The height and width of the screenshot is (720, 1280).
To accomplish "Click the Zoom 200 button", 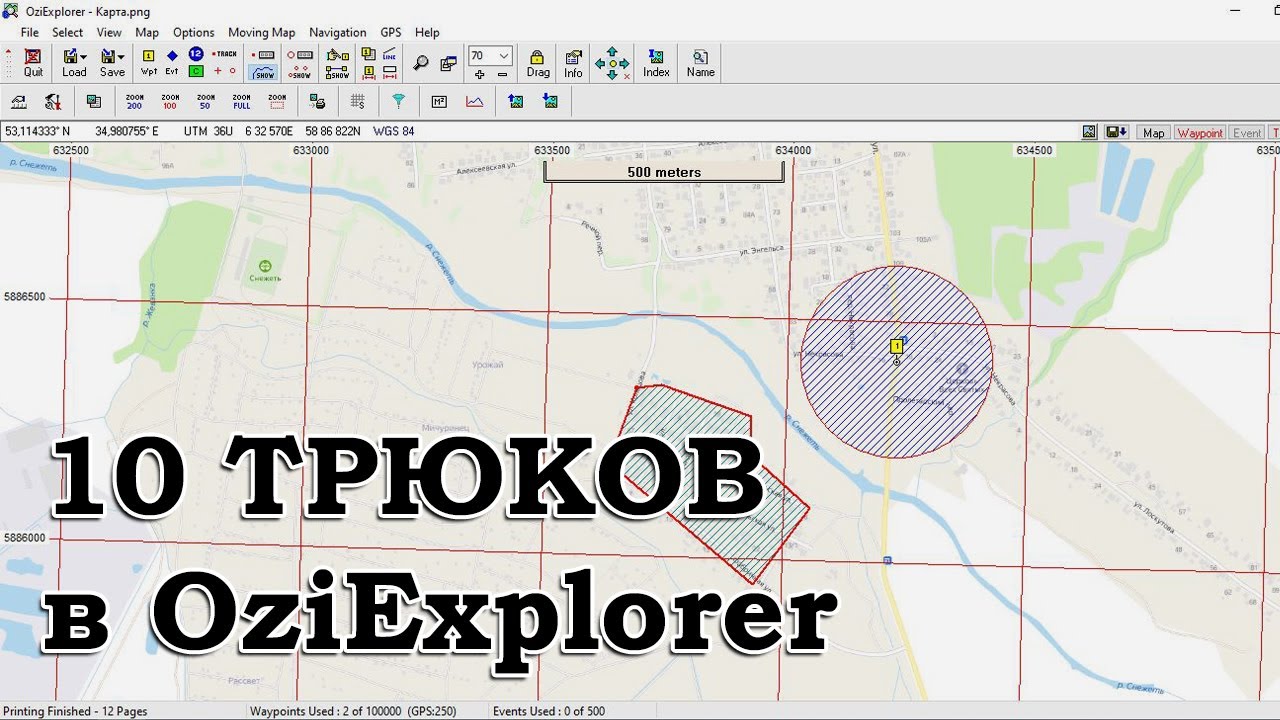I will [135, 101].
